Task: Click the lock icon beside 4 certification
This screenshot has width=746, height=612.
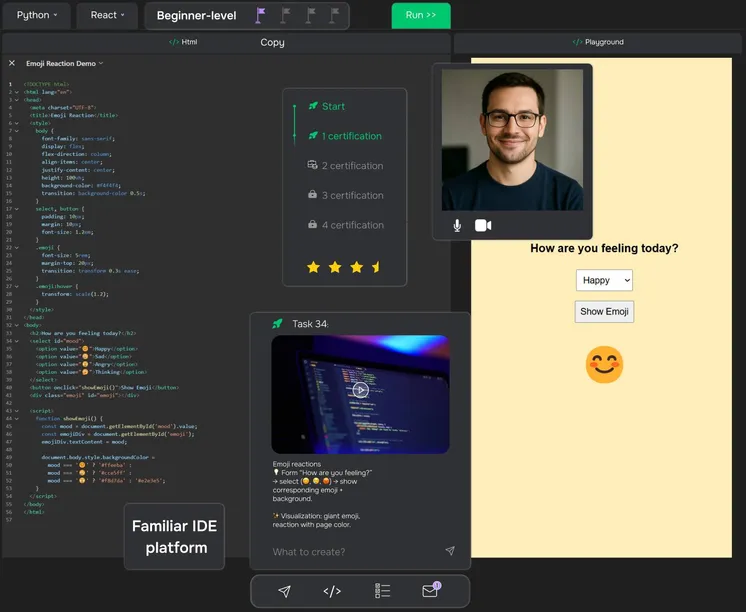Action: click(x=313, y=224)
